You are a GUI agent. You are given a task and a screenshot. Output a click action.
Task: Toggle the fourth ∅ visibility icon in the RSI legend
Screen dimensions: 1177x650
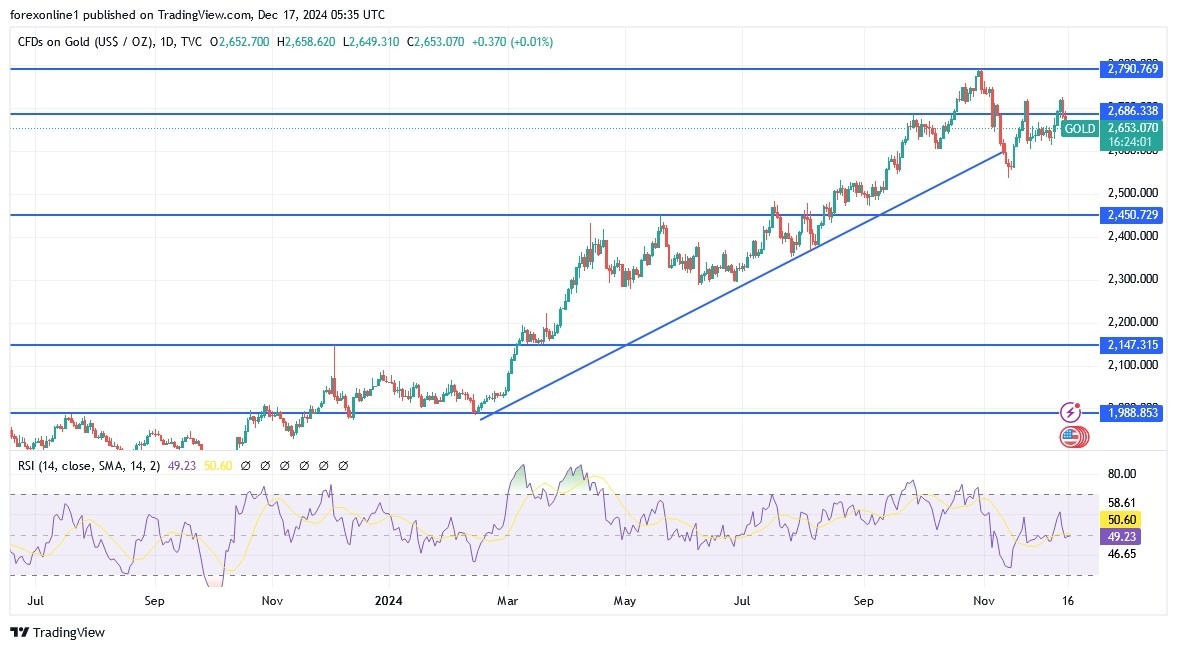pos(304,466)
